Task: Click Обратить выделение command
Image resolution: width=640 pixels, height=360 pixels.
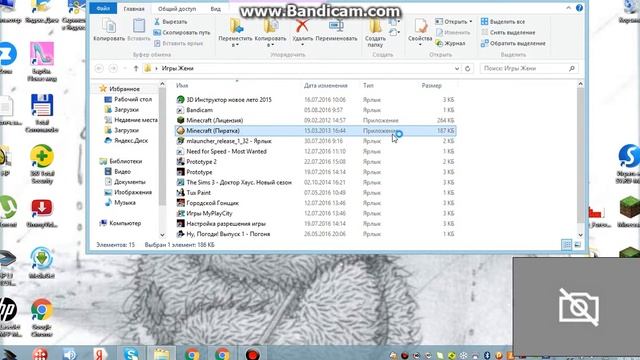Action: coord(513,43)
